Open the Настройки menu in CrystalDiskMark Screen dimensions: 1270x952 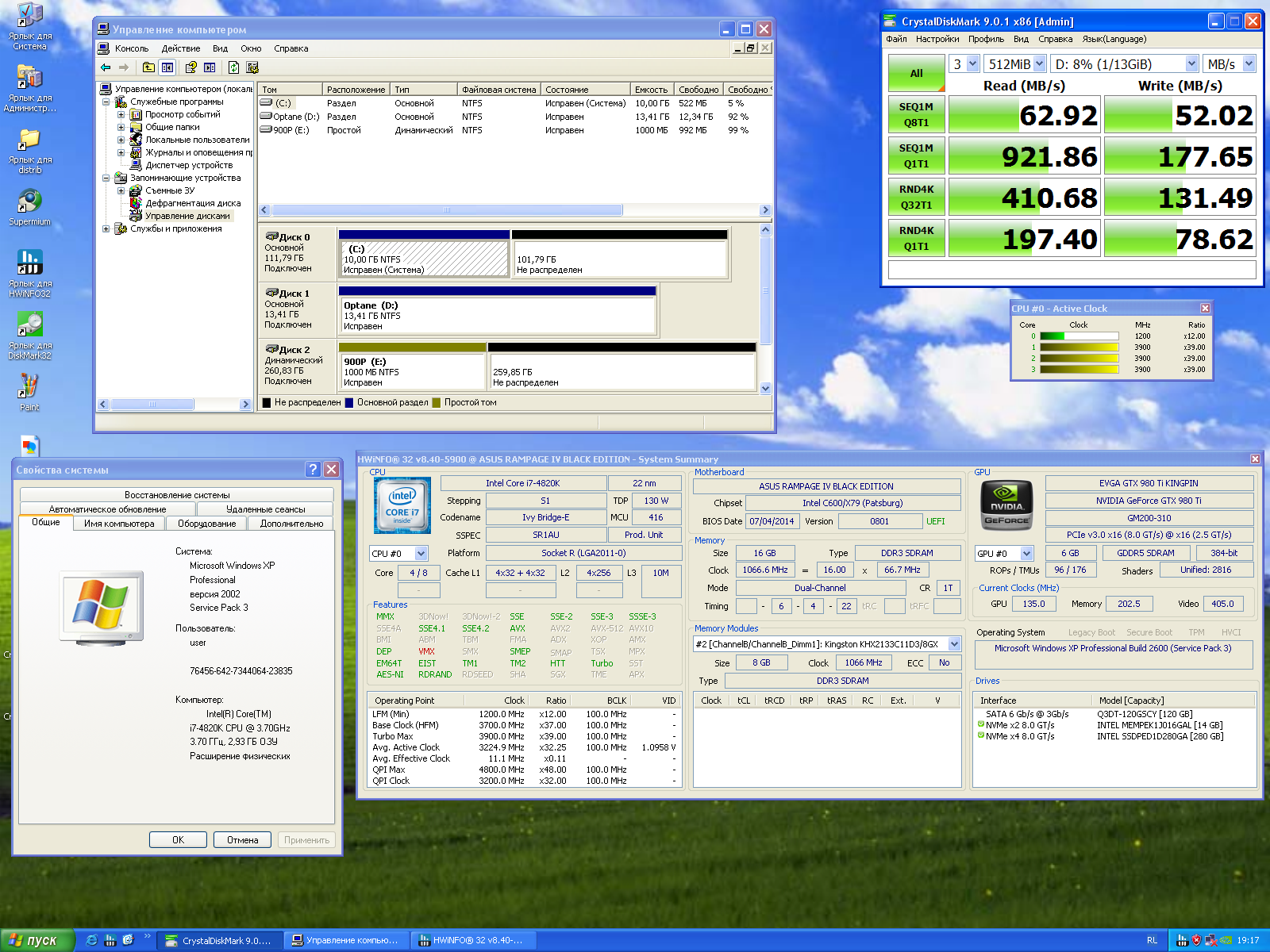[937, 39]
